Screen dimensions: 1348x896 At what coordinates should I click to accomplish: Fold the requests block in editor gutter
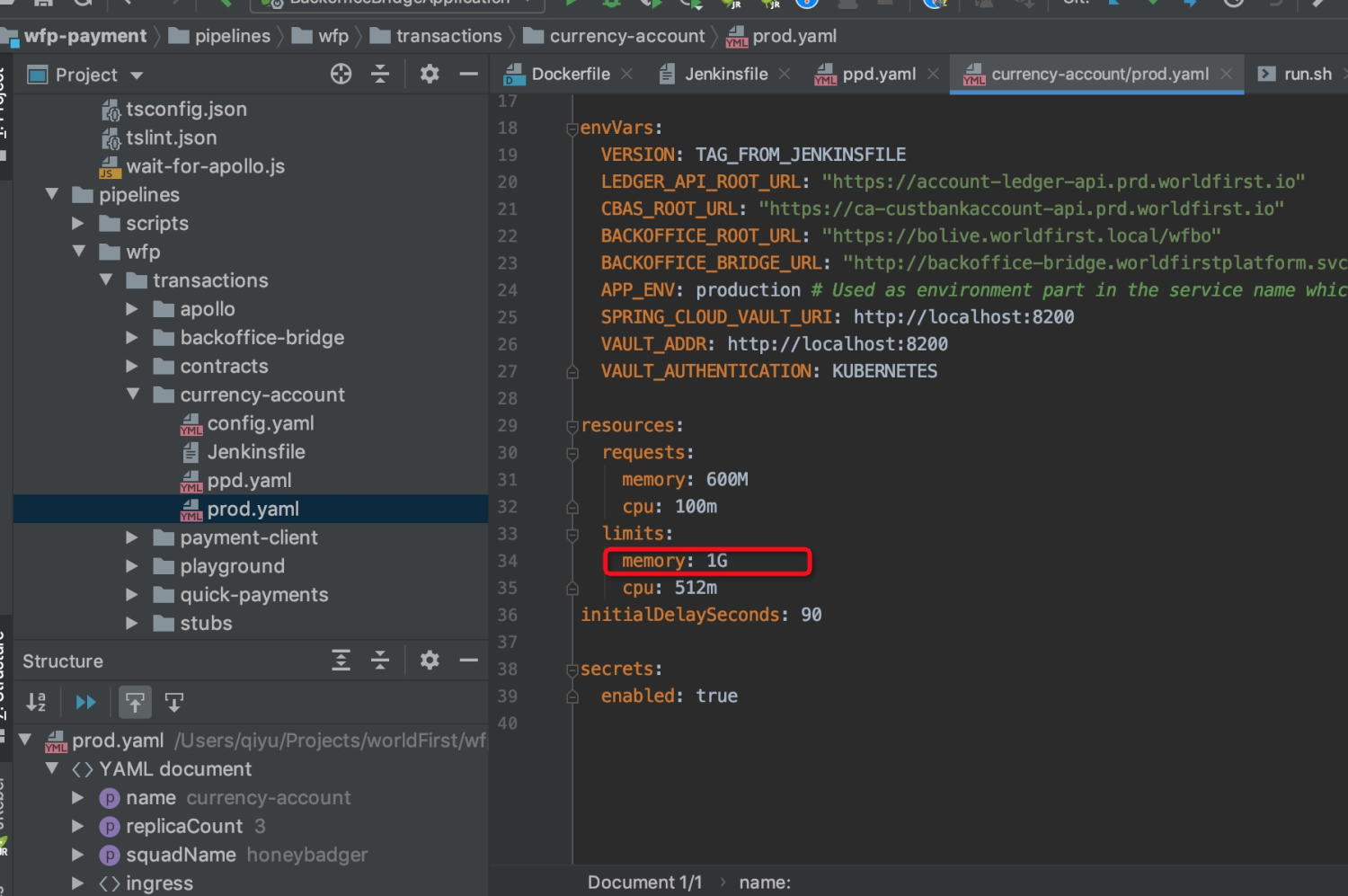tap(572, 453)
